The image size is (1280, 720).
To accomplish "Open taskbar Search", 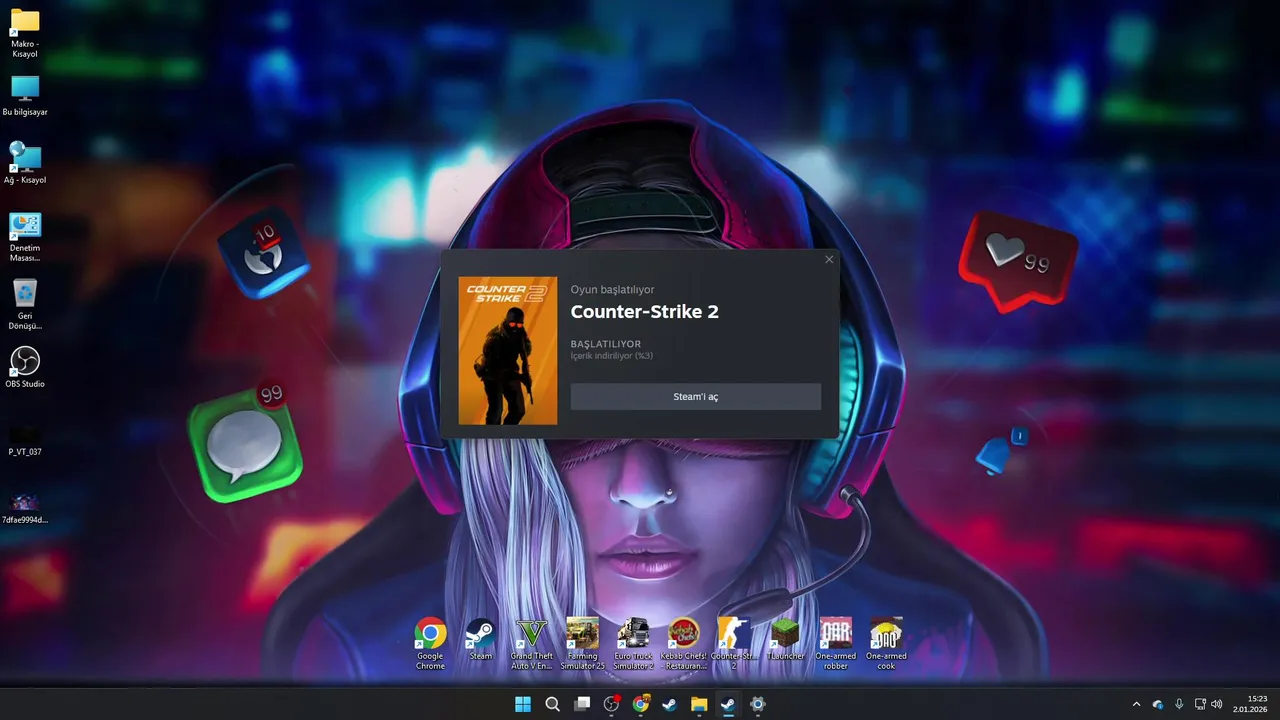I will [552, 704].
